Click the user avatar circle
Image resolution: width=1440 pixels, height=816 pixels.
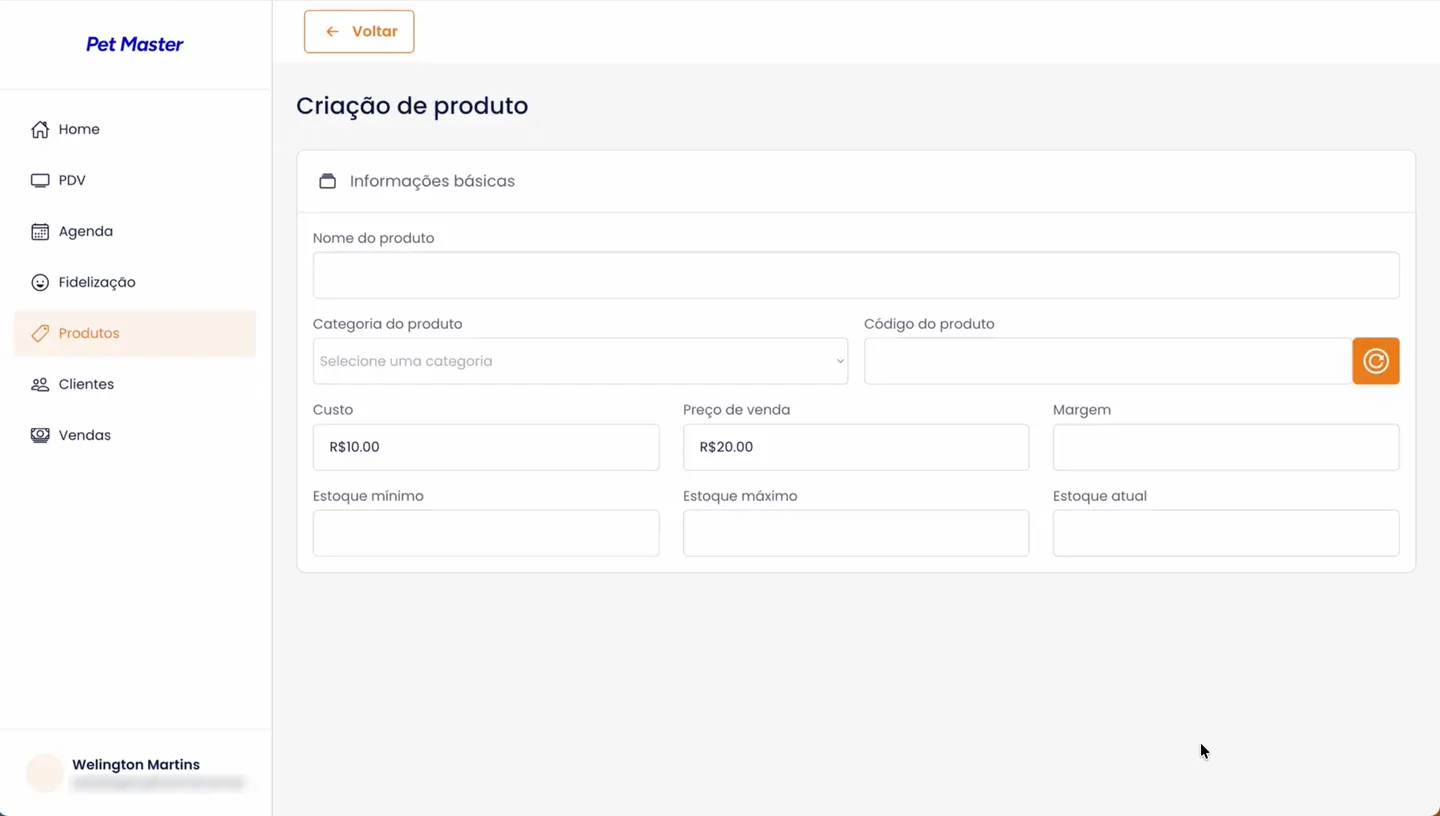coord(45,774)
